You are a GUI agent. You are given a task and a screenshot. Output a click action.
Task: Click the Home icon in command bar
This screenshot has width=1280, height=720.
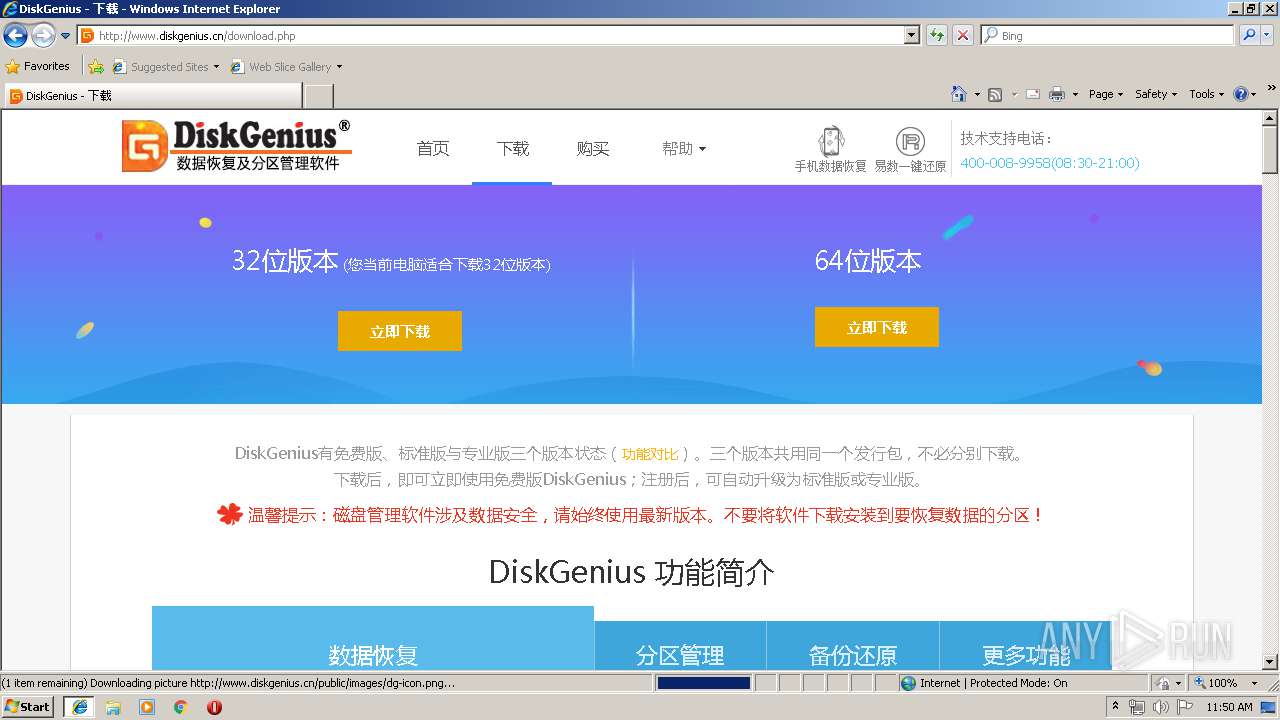tap(958, 94)
